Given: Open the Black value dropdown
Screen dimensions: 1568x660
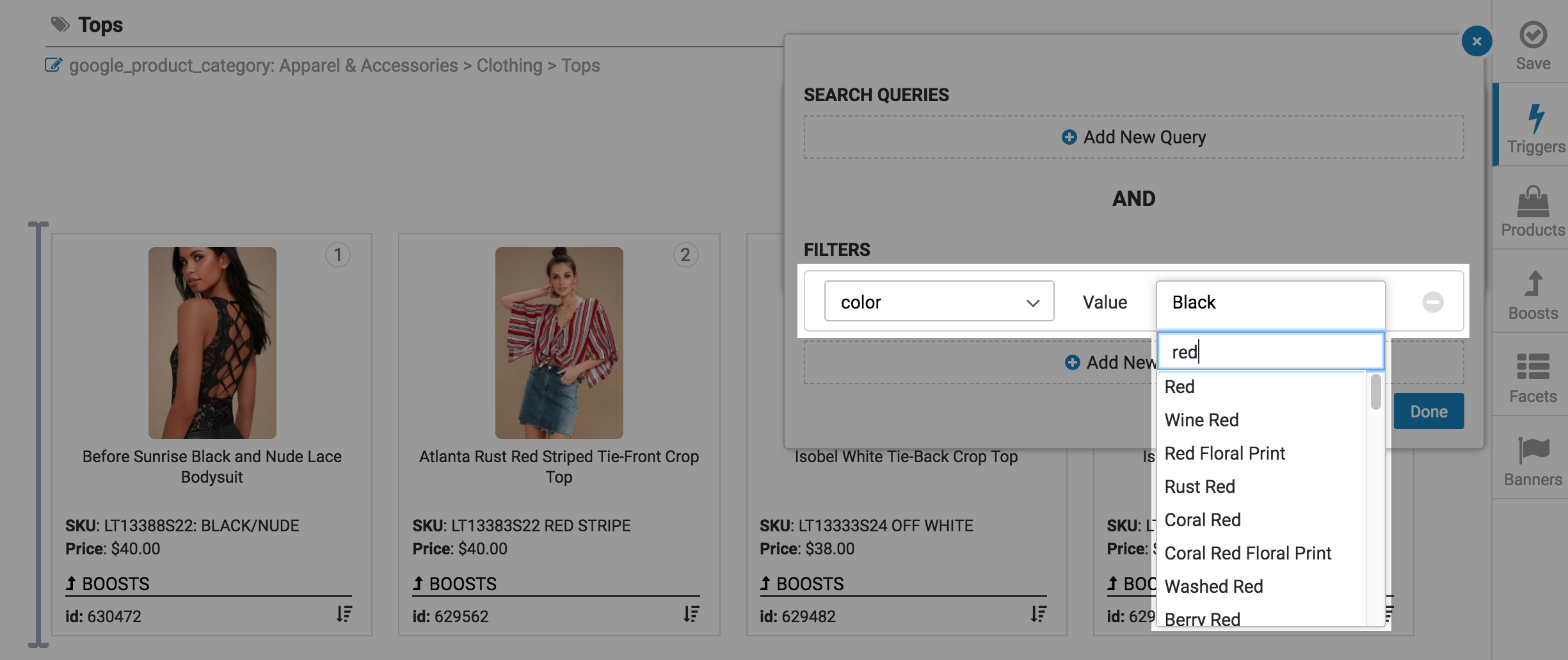Looking at the screenshot, I should click(1270, 302).
